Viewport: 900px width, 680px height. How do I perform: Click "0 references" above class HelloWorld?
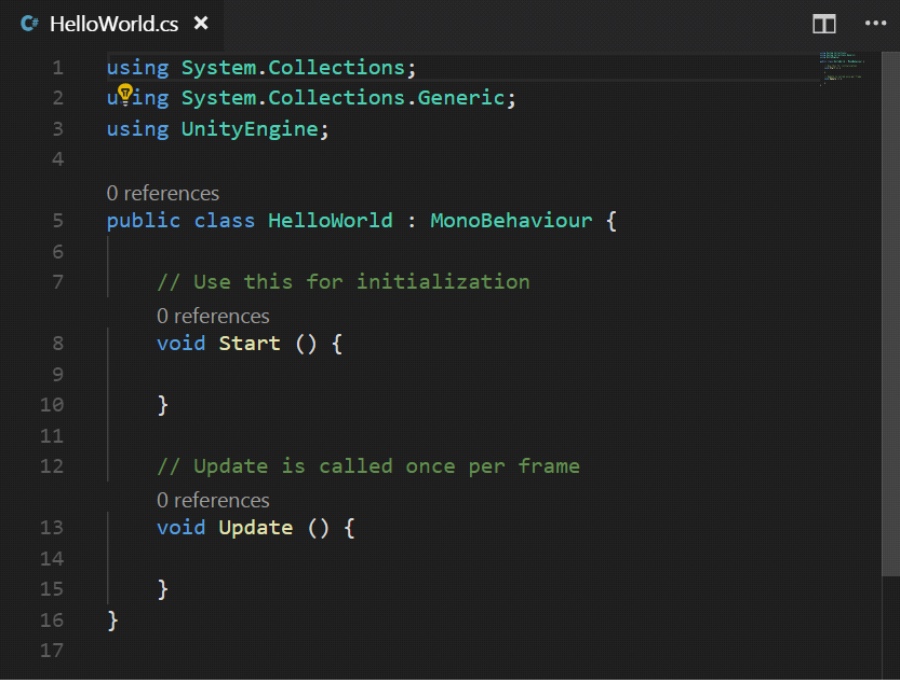coord(163,193)
